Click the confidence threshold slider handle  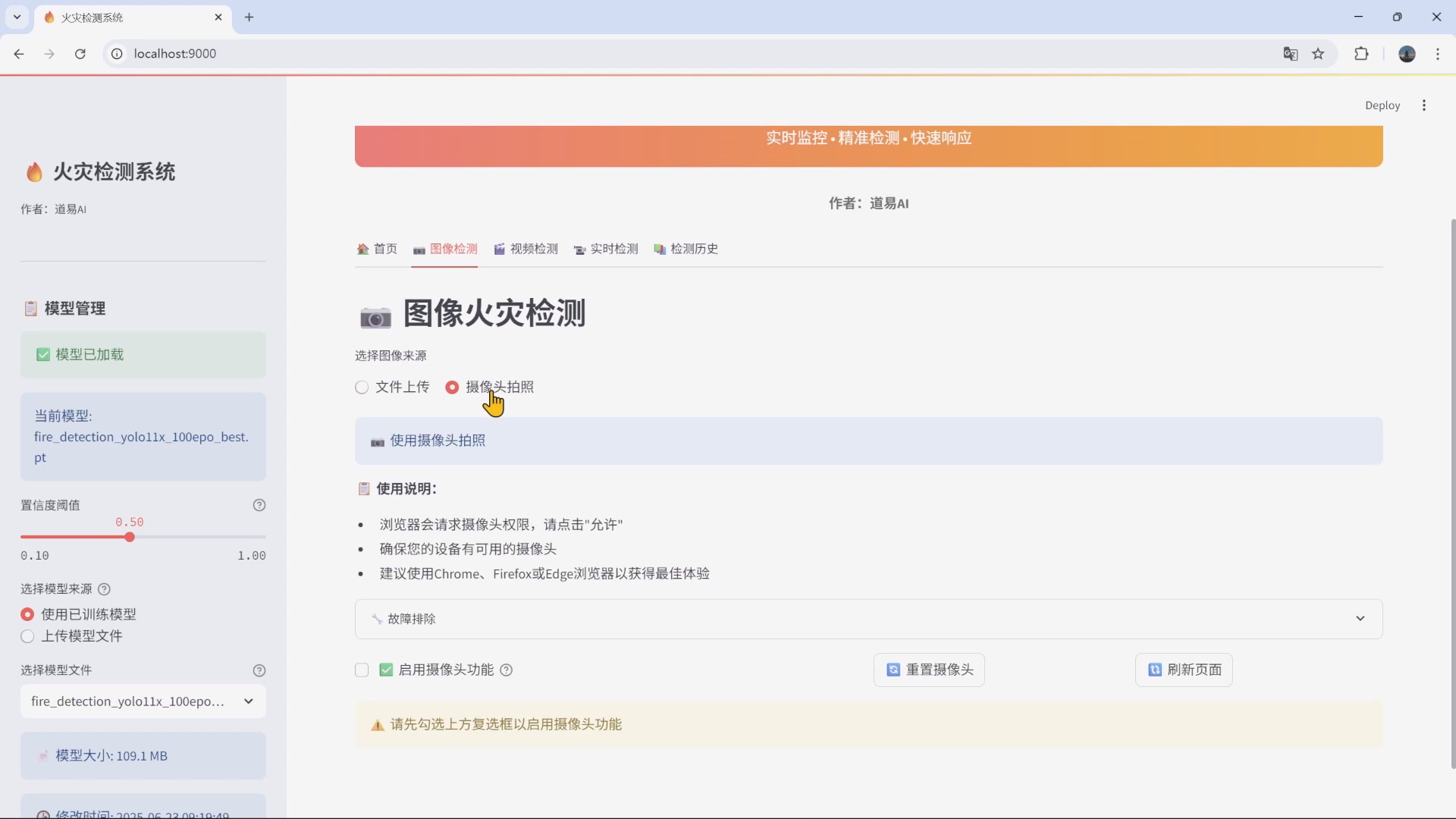coord(130,537)
